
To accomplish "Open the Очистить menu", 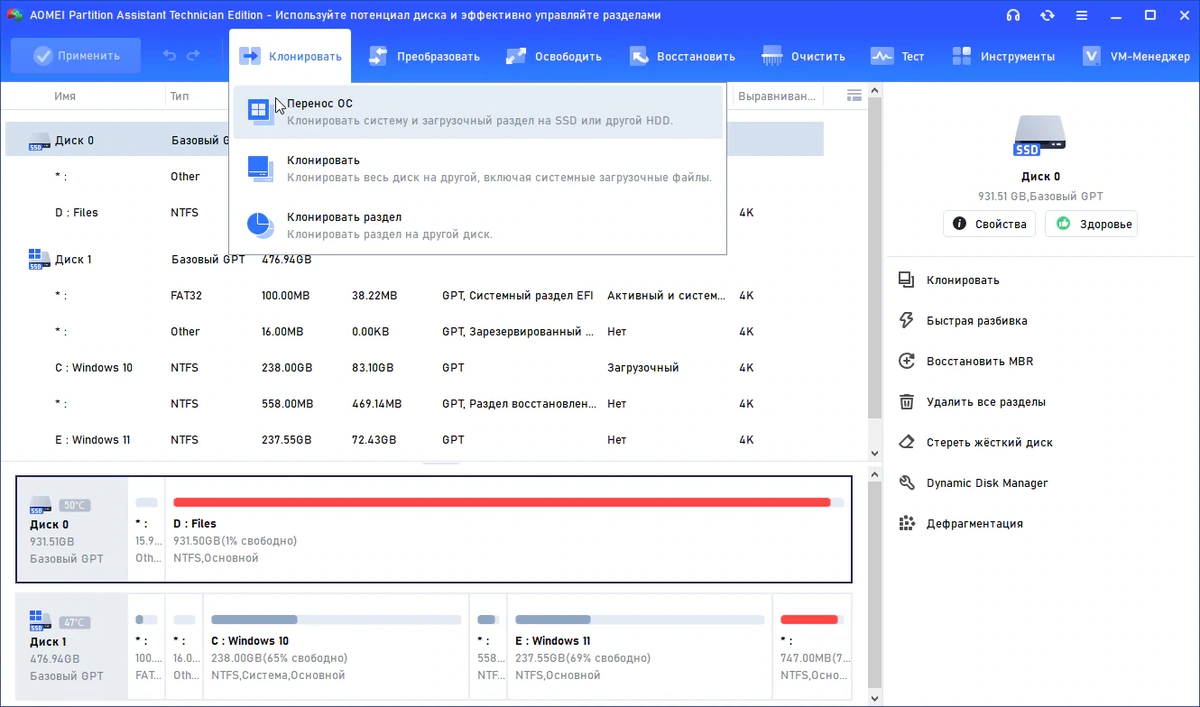I will tap(803, 56).
